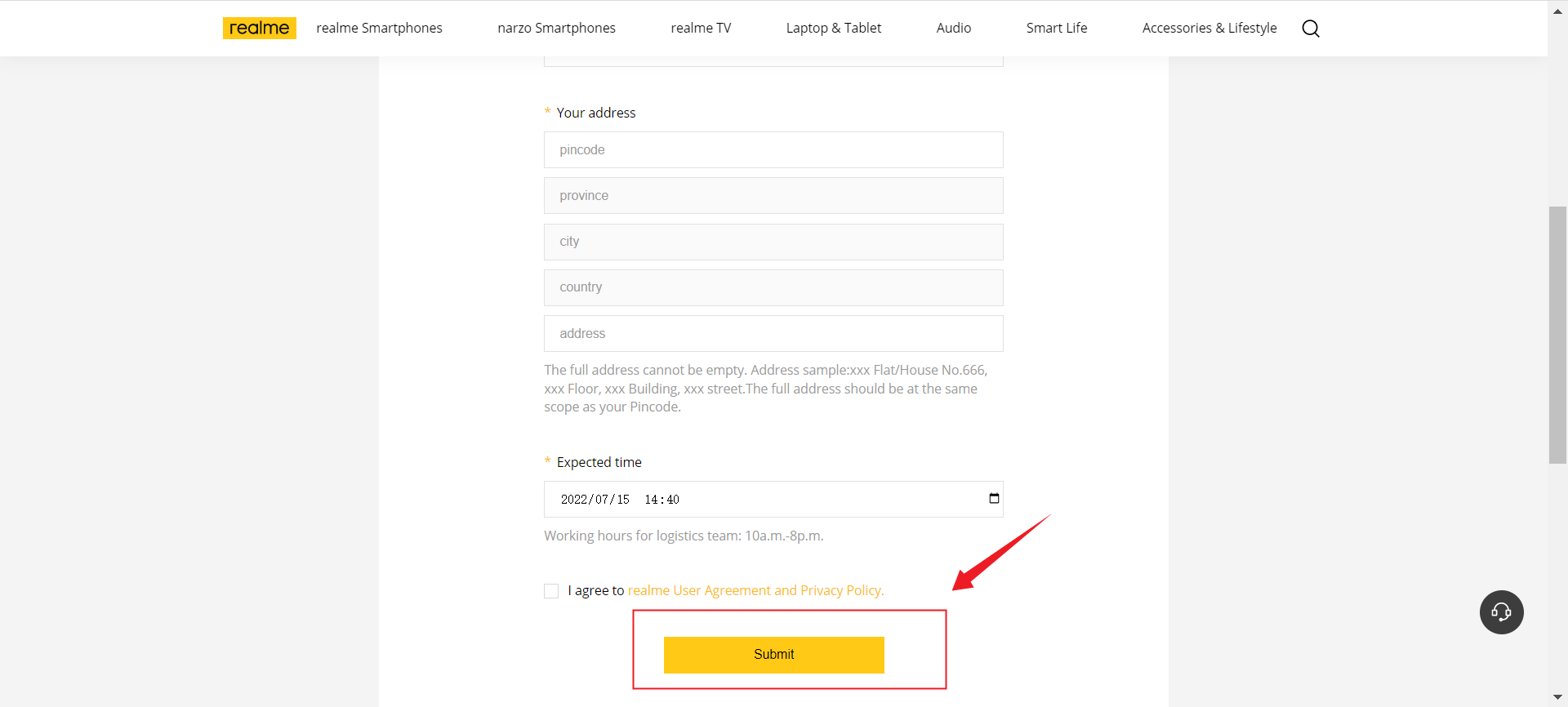Tick the user agreement checkbox
1568x707 pixels.
(552, 591)
